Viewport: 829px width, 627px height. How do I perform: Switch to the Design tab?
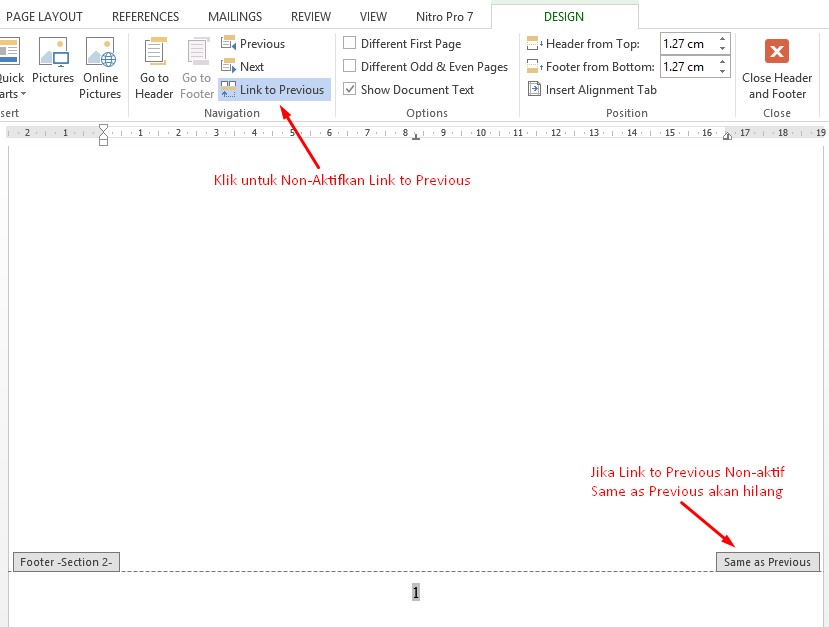pos(563,16)
